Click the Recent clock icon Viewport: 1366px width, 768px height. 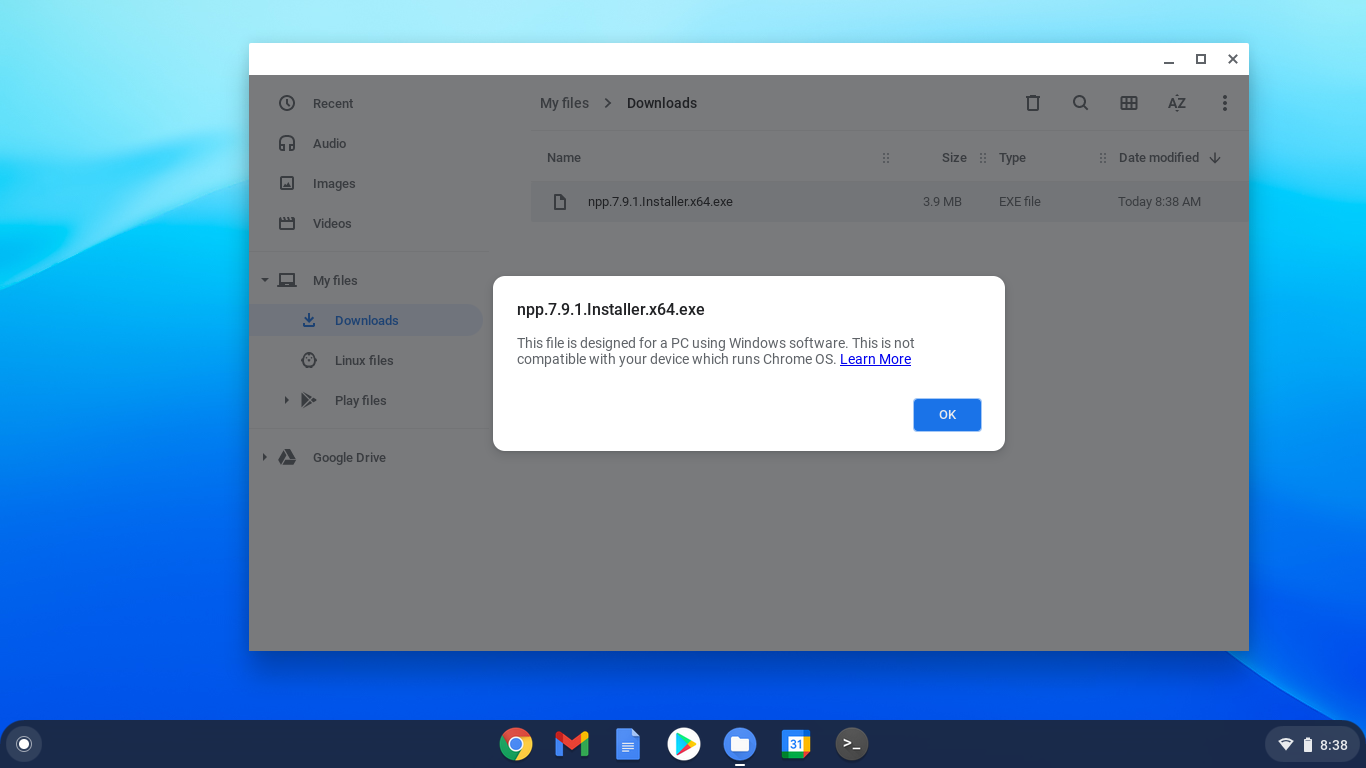coord(287,103)
